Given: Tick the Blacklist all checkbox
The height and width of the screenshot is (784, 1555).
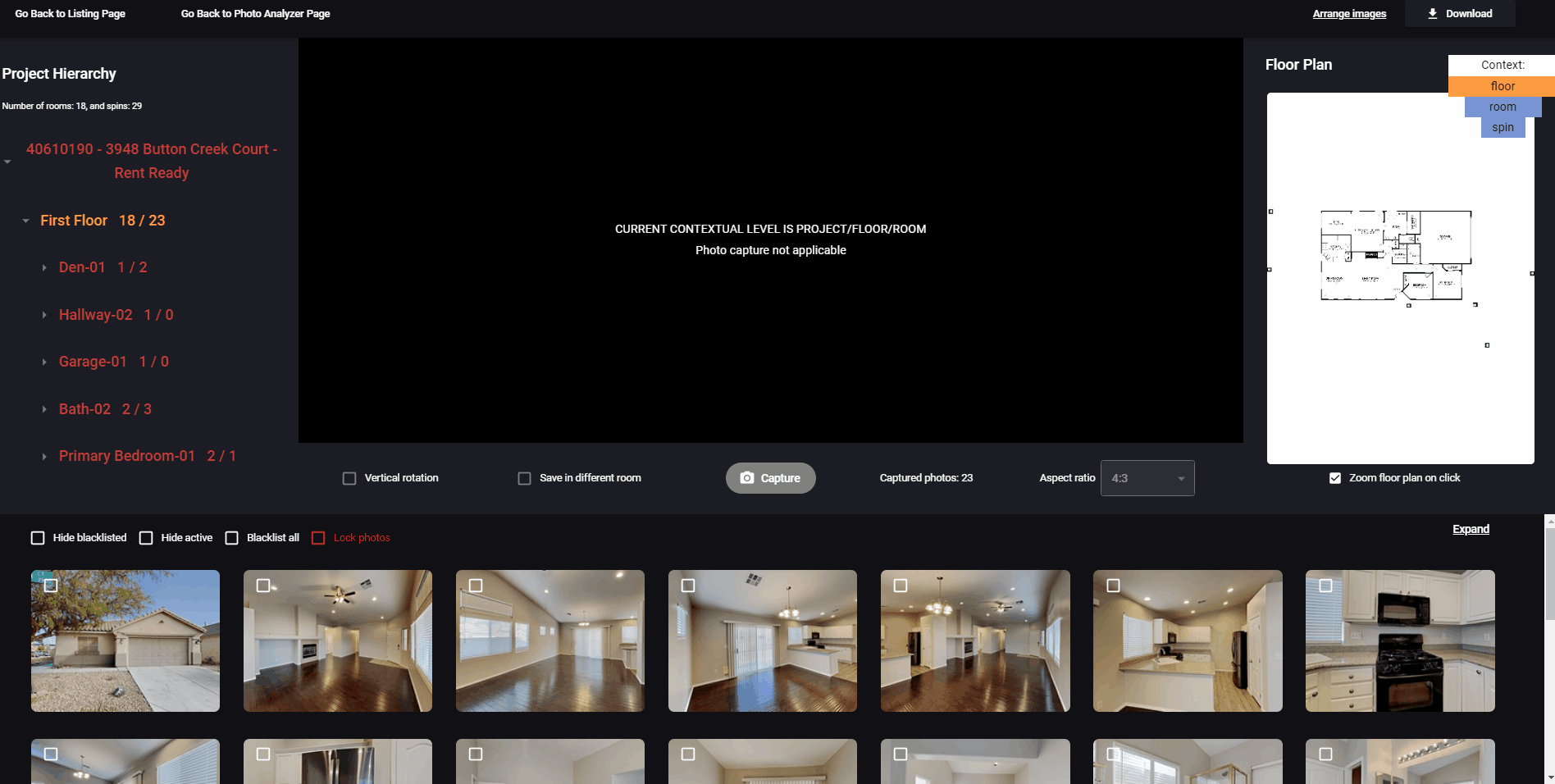Looking at the screenshot, I should 231,538.
